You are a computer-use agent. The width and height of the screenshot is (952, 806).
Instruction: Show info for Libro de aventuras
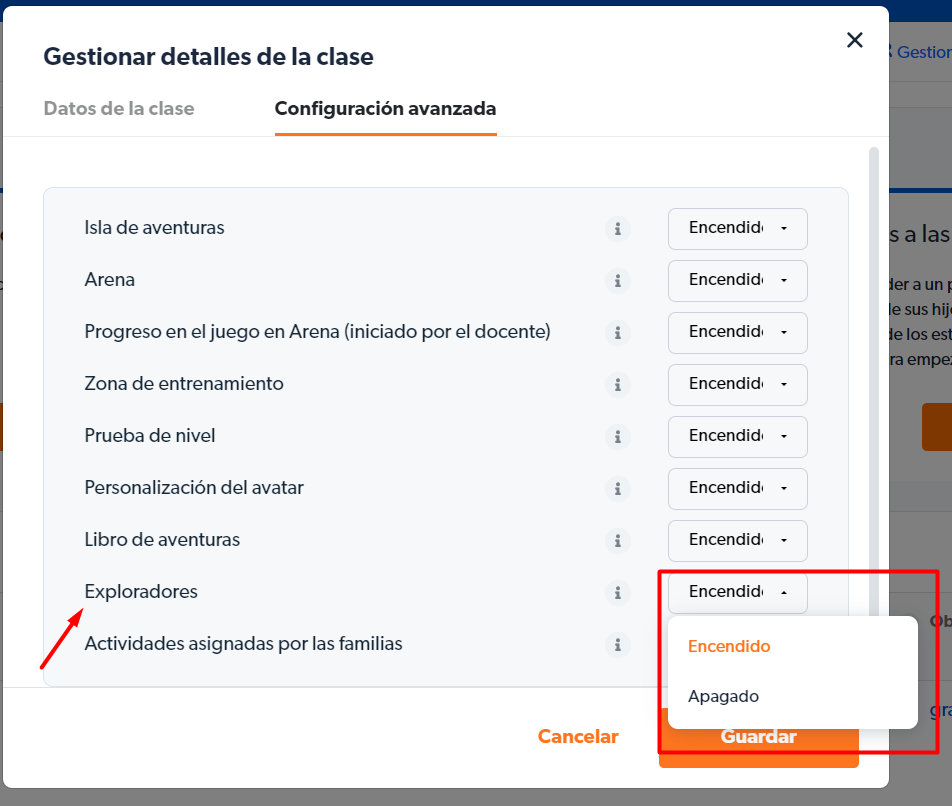point(618,541)
